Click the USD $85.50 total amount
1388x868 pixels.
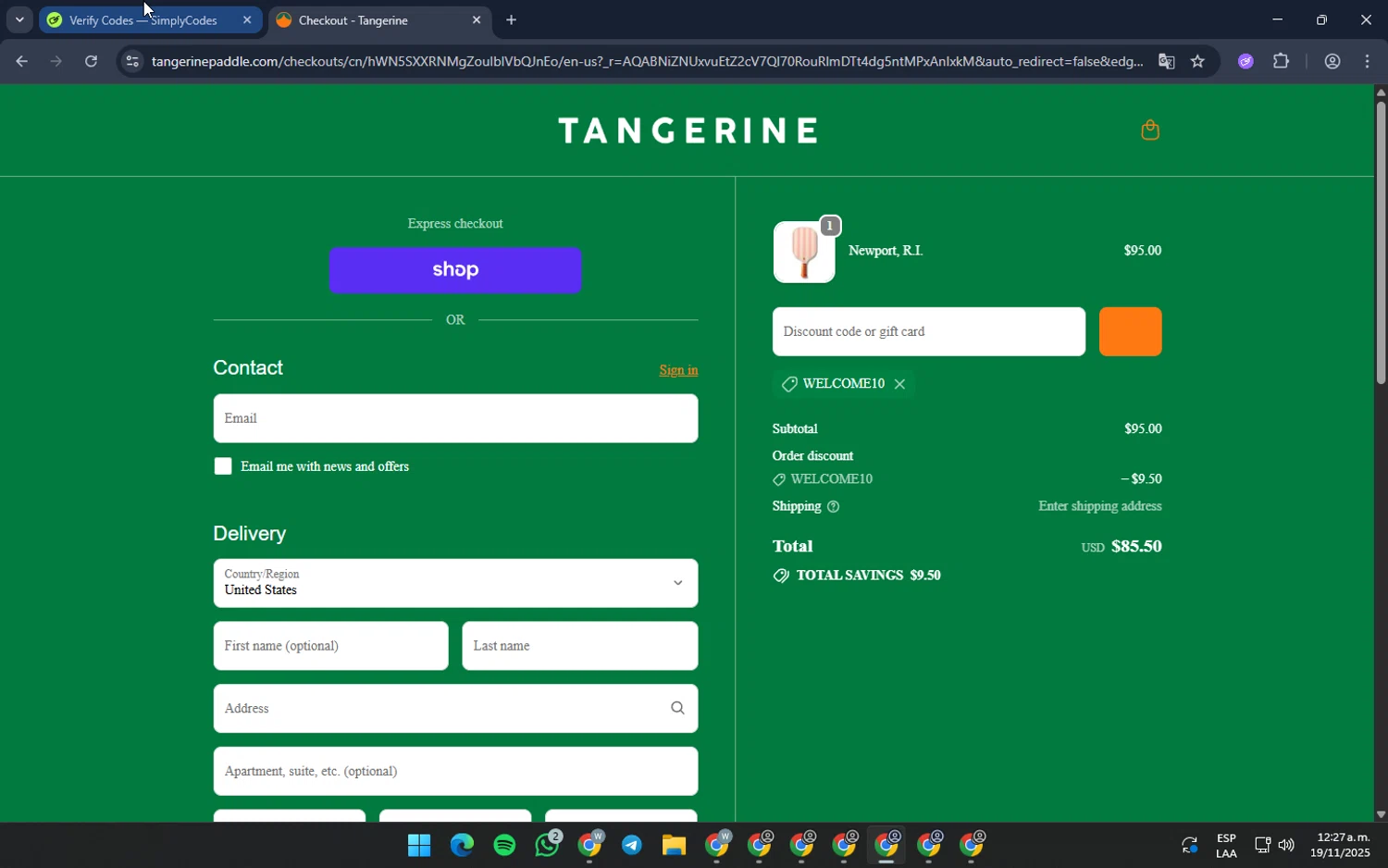[1122, 547]
